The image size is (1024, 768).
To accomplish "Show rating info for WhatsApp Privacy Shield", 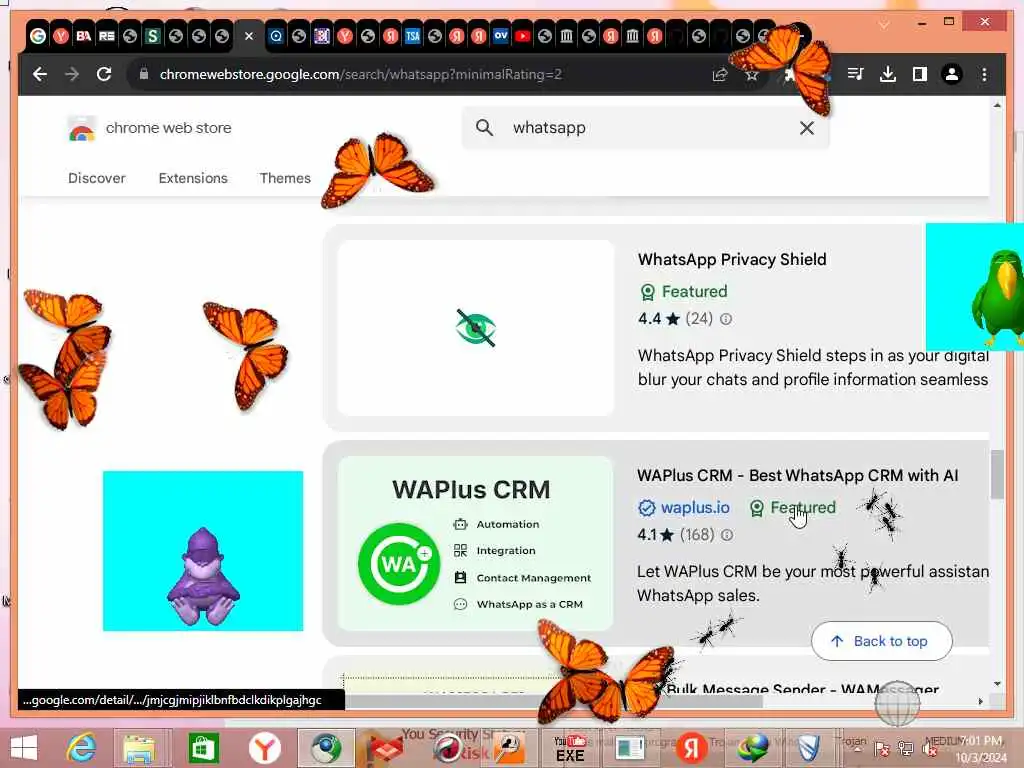I will (x=726, y=319).
